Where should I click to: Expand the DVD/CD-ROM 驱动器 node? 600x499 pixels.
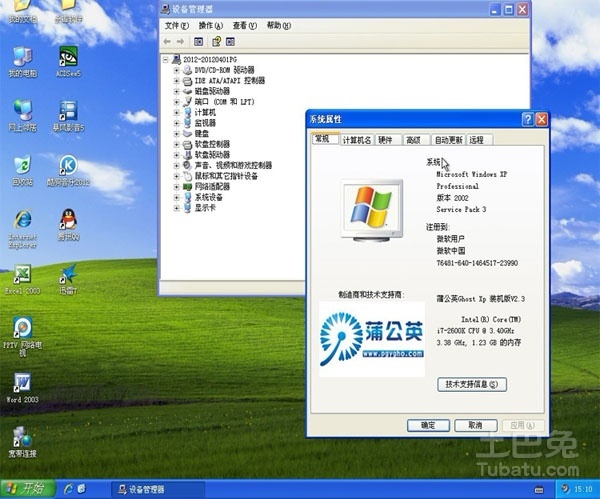coord(176,70)
